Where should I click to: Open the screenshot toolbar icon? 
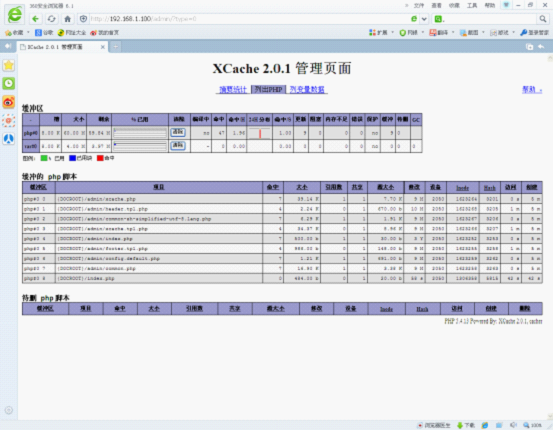[x=463, y=32]
